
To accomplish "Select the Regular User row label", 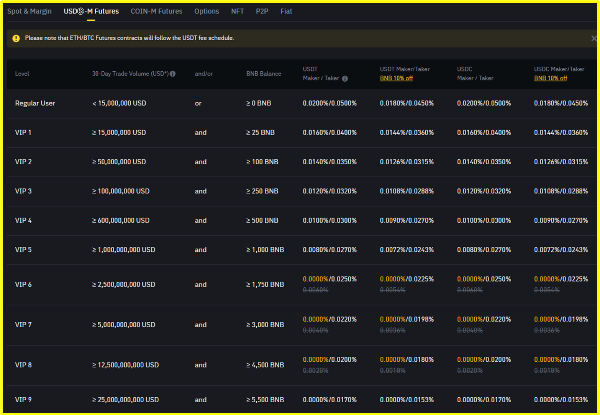I will (x=35, y=103).
